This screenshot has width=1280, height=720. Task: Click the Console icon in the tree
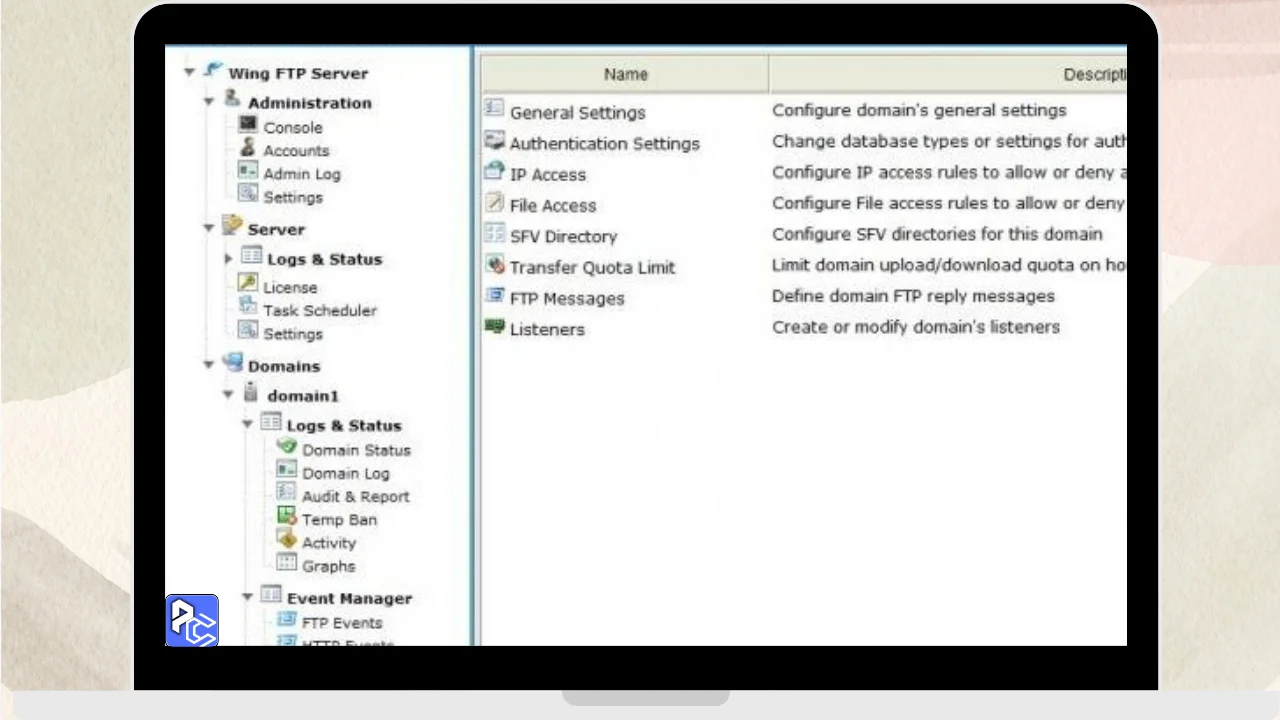[247, 125]
